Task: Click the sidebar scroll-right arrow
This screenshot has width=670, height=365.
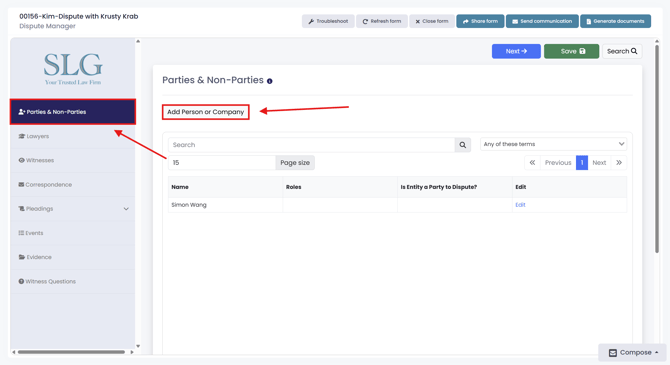Action: [x=132, y=352]
